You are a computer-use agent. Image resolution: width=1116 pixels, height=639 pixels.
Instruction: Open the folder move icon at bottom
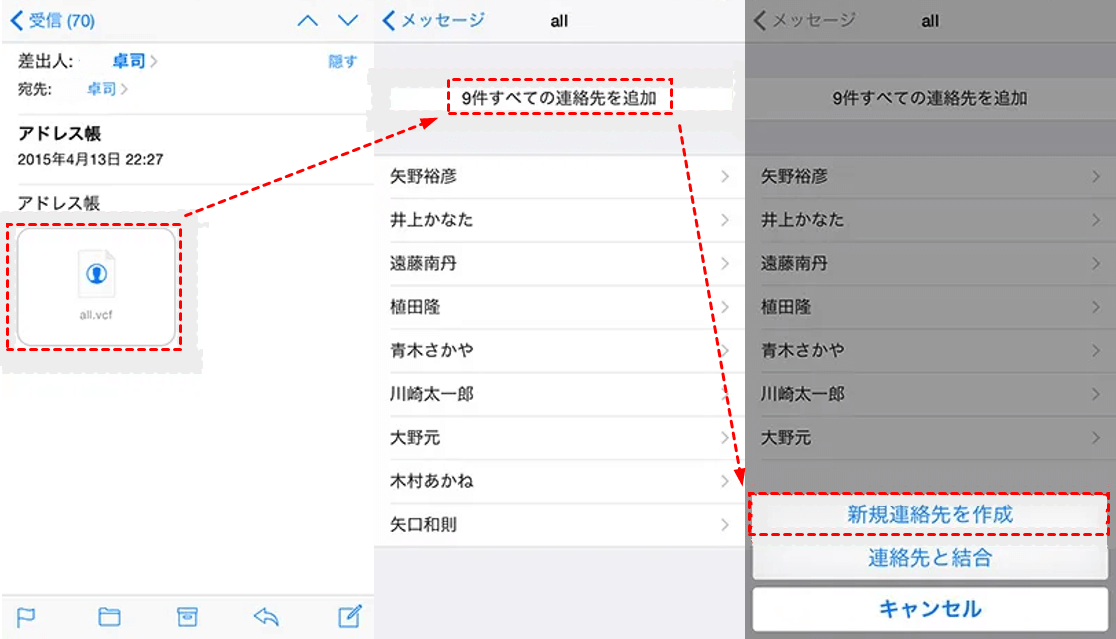tap(108, 618)
